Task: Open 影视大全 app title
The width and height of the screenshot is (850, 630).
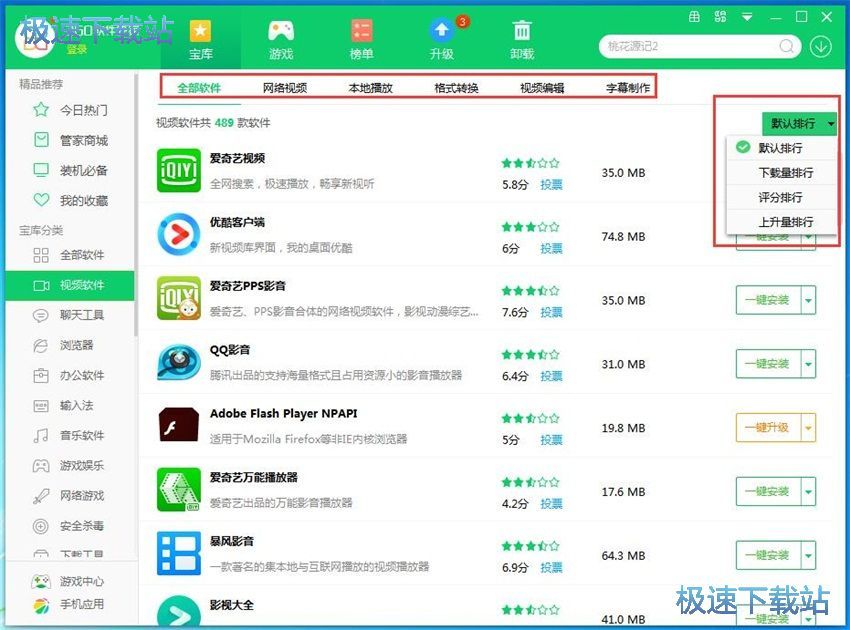Action: (231, 605)
